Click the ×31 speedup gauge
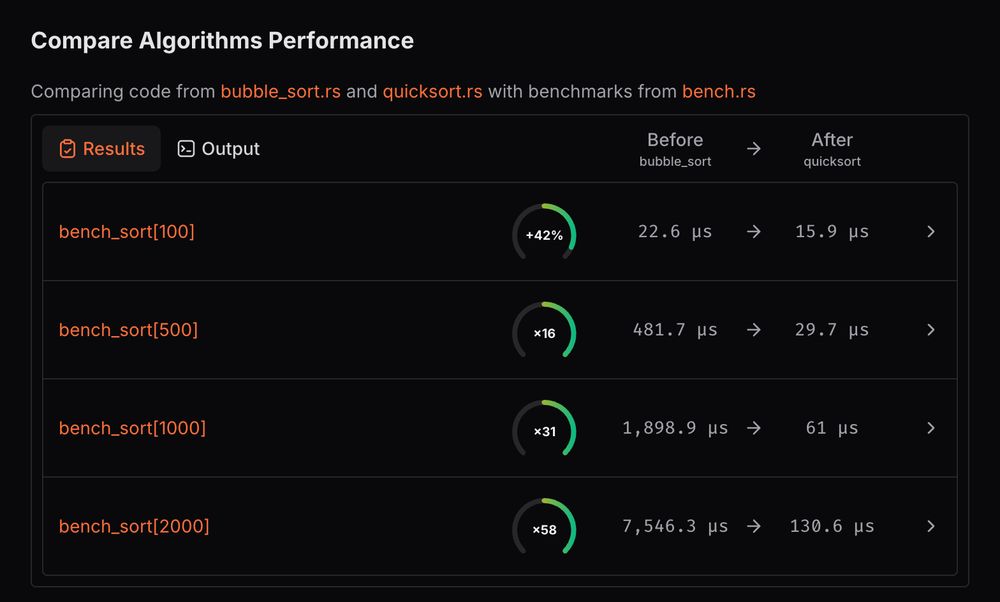The width and height of the screenshot is (1000, 602). [544, 429]
